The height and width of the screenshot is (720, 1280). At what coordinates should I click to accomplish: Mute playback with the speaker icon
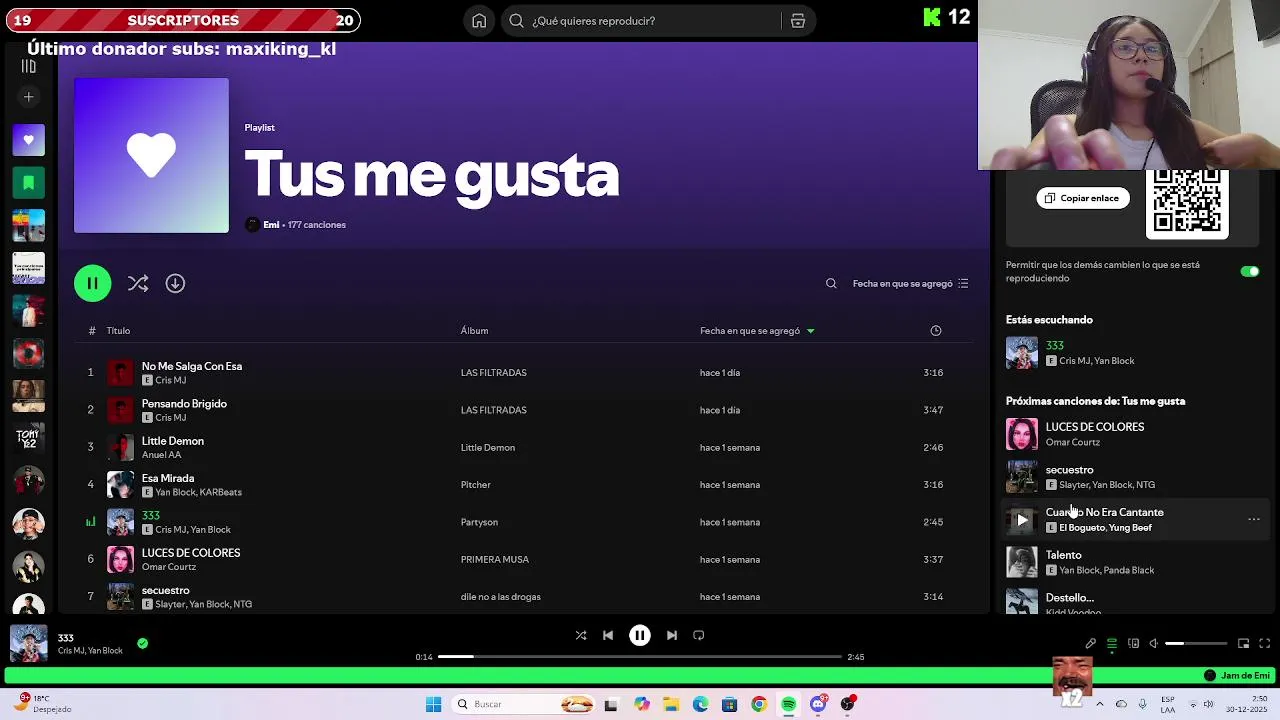(1153, 644)
